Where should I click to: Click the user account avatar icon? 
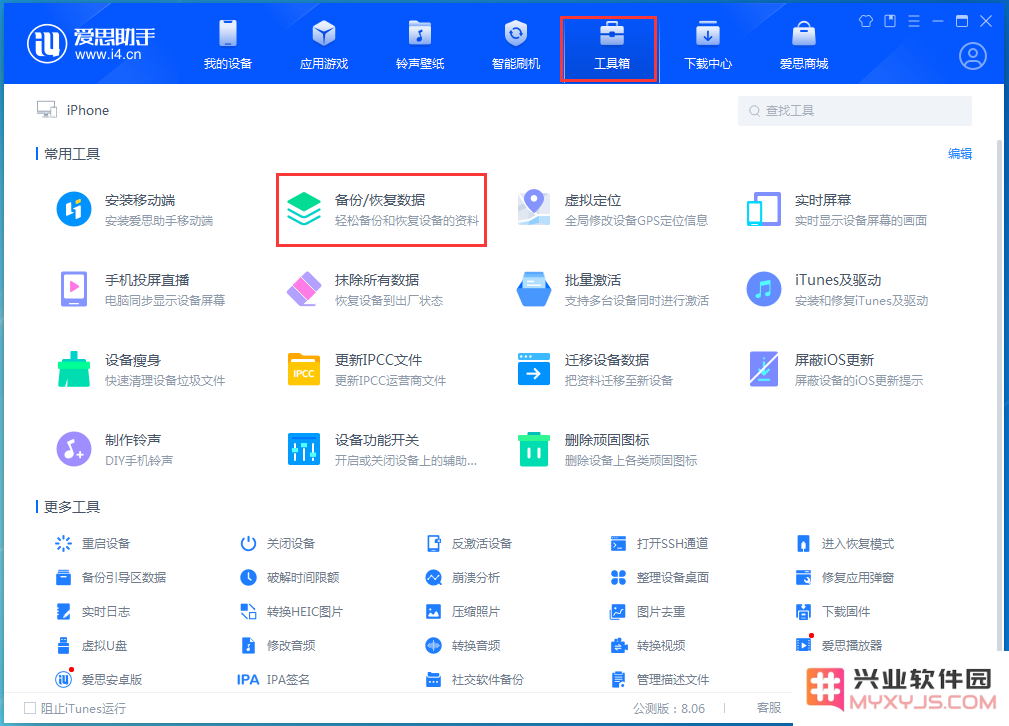(972, 57)
